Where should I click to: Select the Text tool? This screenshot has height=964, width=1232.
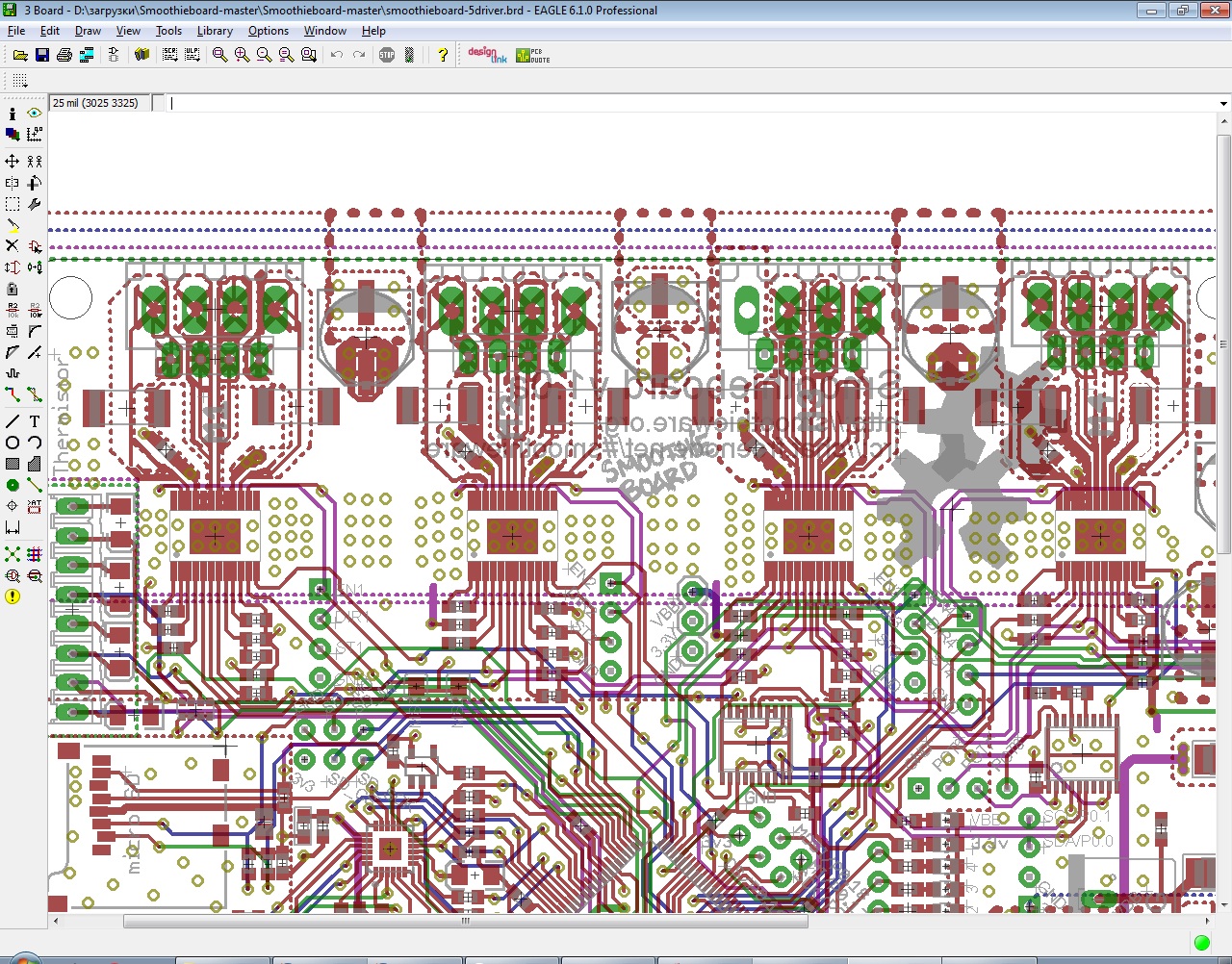pos(35,421)
